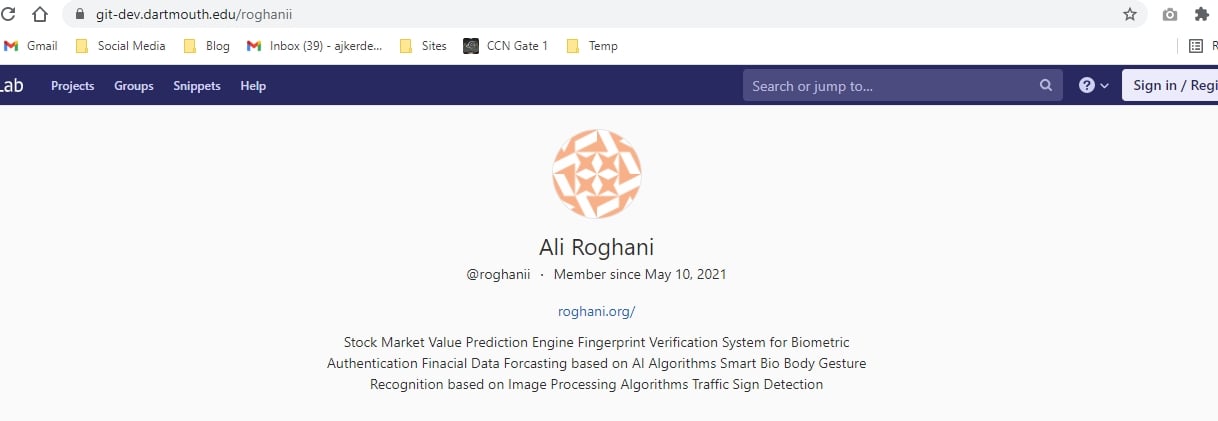The height and width of the screenshot is (421, 1218).
Task: Open the extensions puzzle piece icon
Action: pos(1201,15)
